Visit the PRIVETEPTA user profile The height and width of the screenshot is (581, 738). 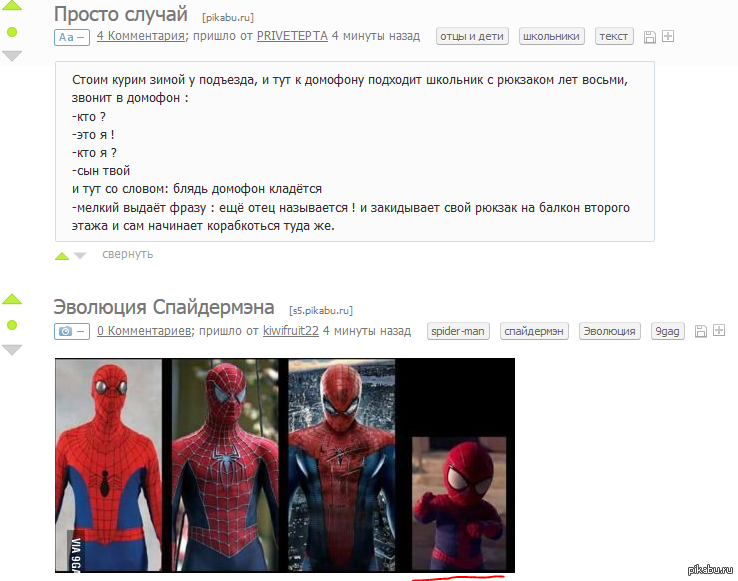[x=292, y=36]
